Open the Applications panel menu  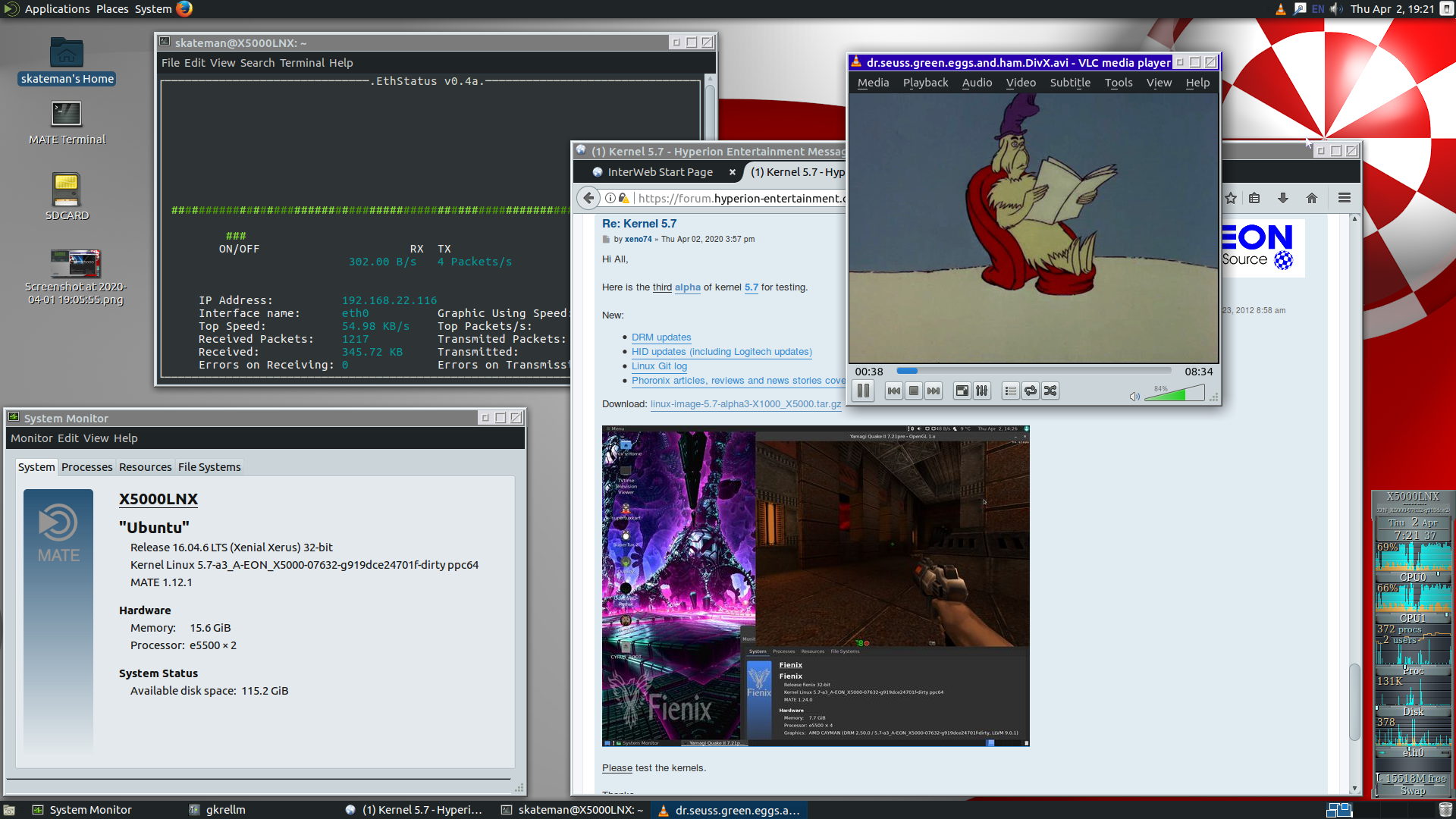click(58, 9)
